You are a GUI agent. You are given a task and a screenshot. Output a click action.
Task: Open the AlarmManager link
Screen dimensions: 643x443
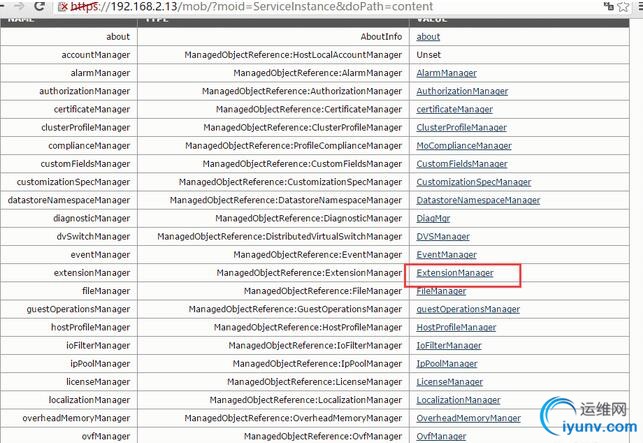click(x=446, y=73)
